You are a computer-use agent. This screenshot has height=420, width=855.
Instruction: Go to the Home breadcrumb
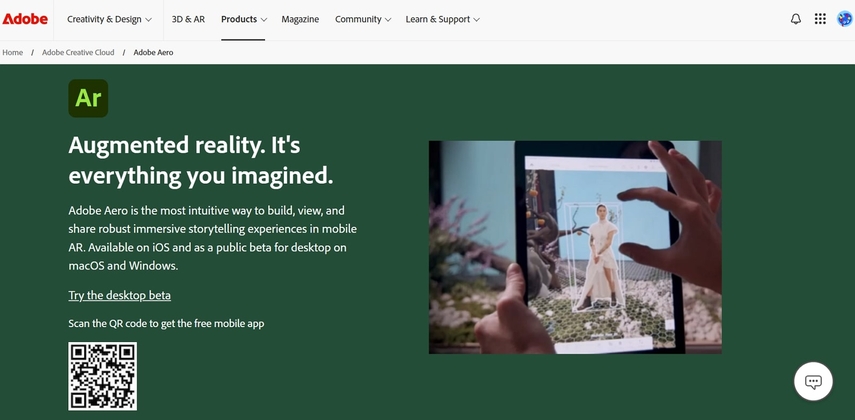pyautogui.click(x=13, y=52)
